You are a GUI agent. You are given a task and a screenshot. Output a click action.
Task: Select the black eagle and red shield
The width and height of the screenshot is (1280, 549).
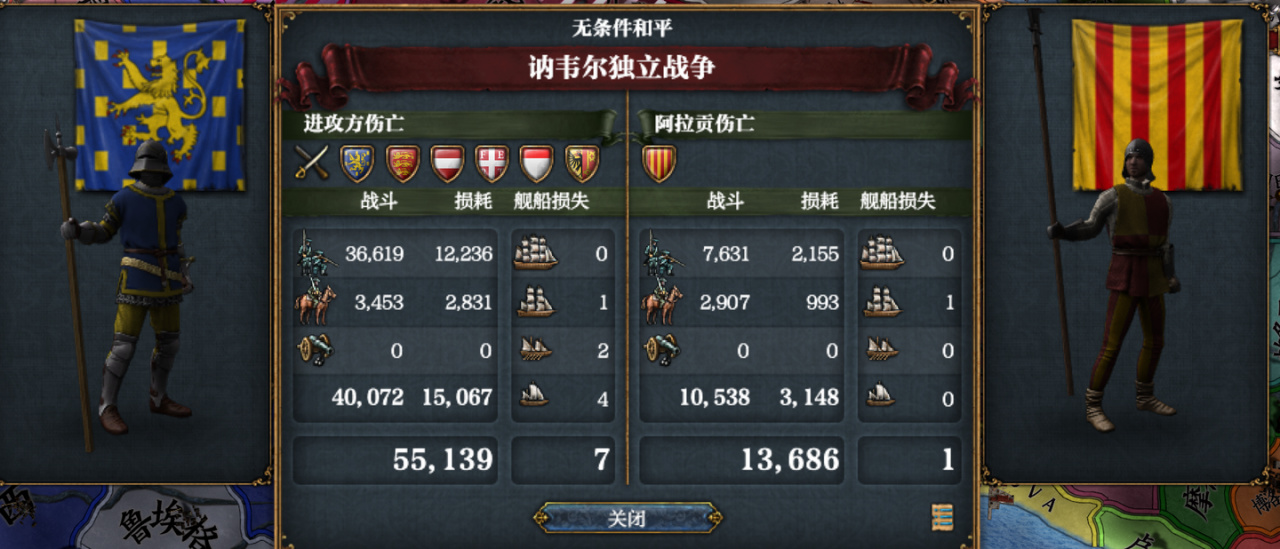click(581, 163)
